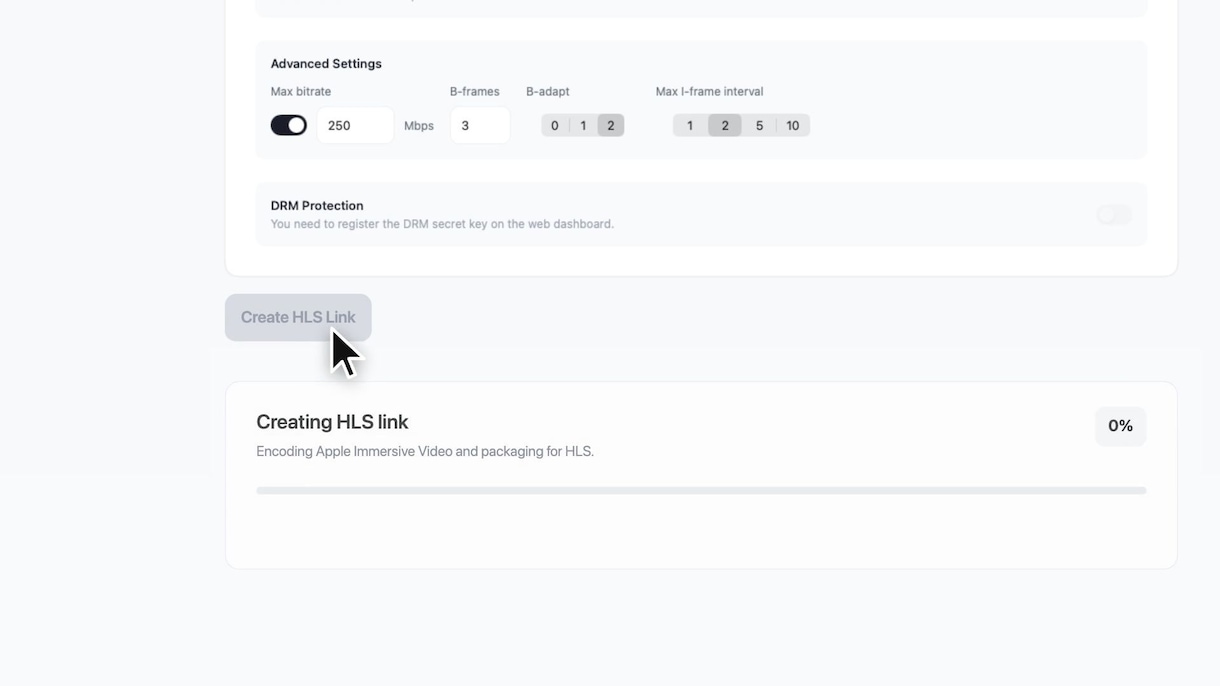The width and height of the screenshot is (1220, 686).
Task: Set B-adapt to 0
Action: click(555, 125)
